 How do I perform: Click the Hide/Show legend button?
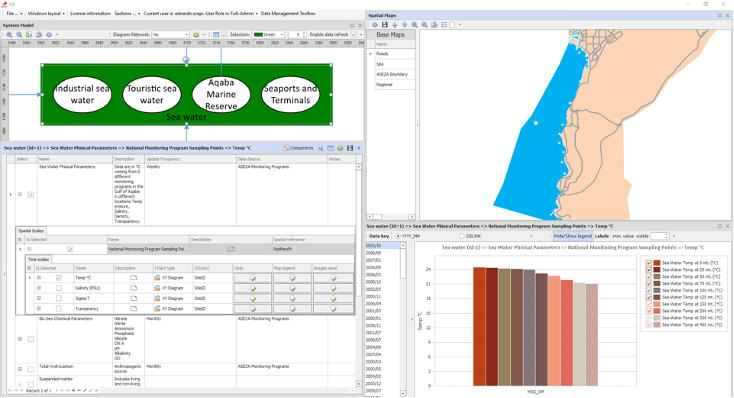[573, 236]
